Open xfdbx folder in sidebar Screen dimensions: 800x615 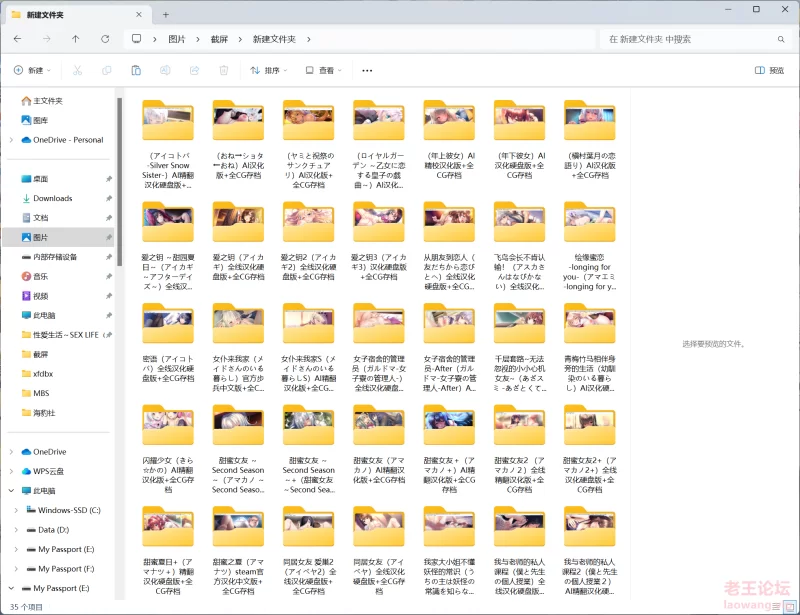[37, 374]
